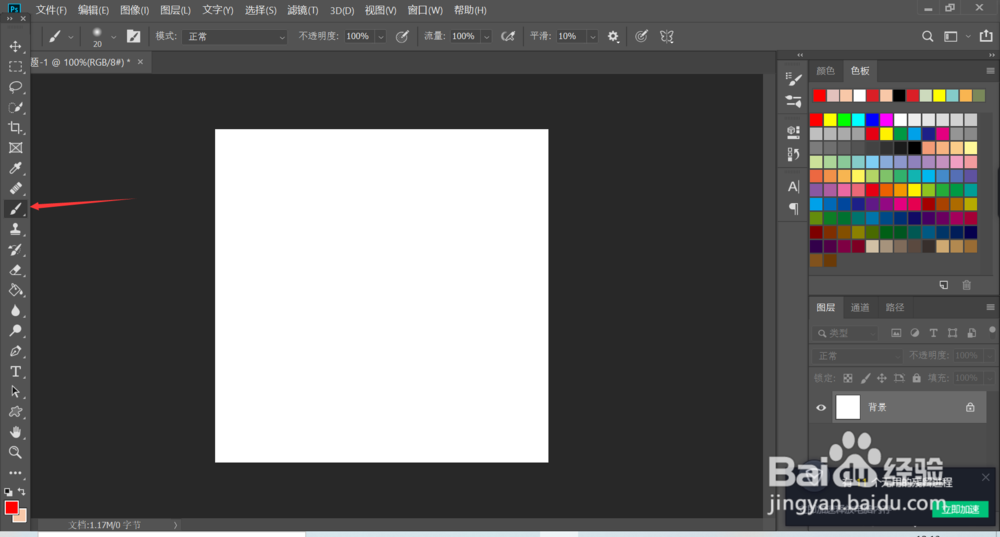Hide the 背景 layer with eye icon
The width and height of the screenshot is (1000, 537).
pyautogui.click(x=821, y=408)
